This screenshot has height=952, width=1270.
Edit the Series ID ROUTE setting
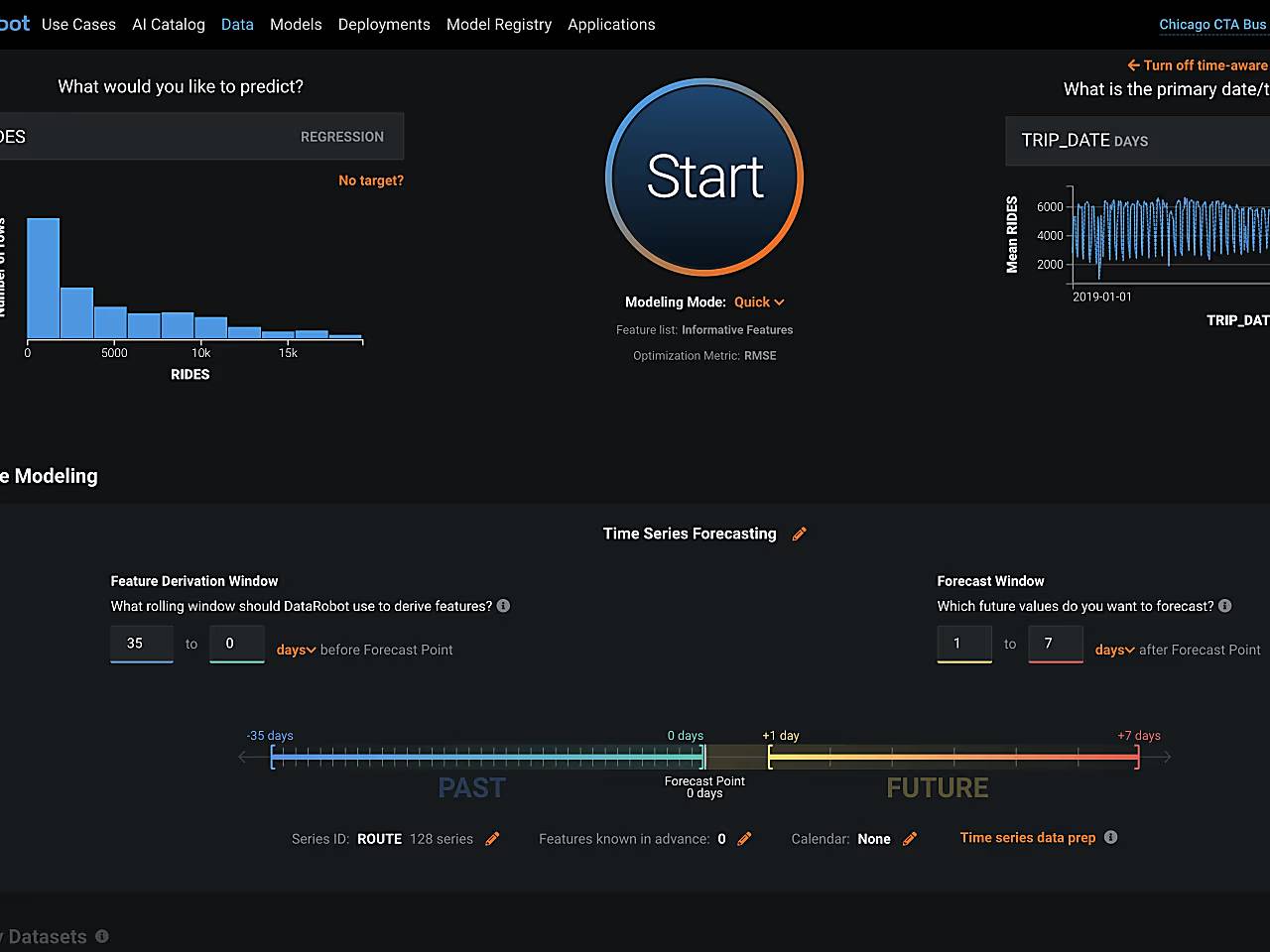tap(493, 839)
